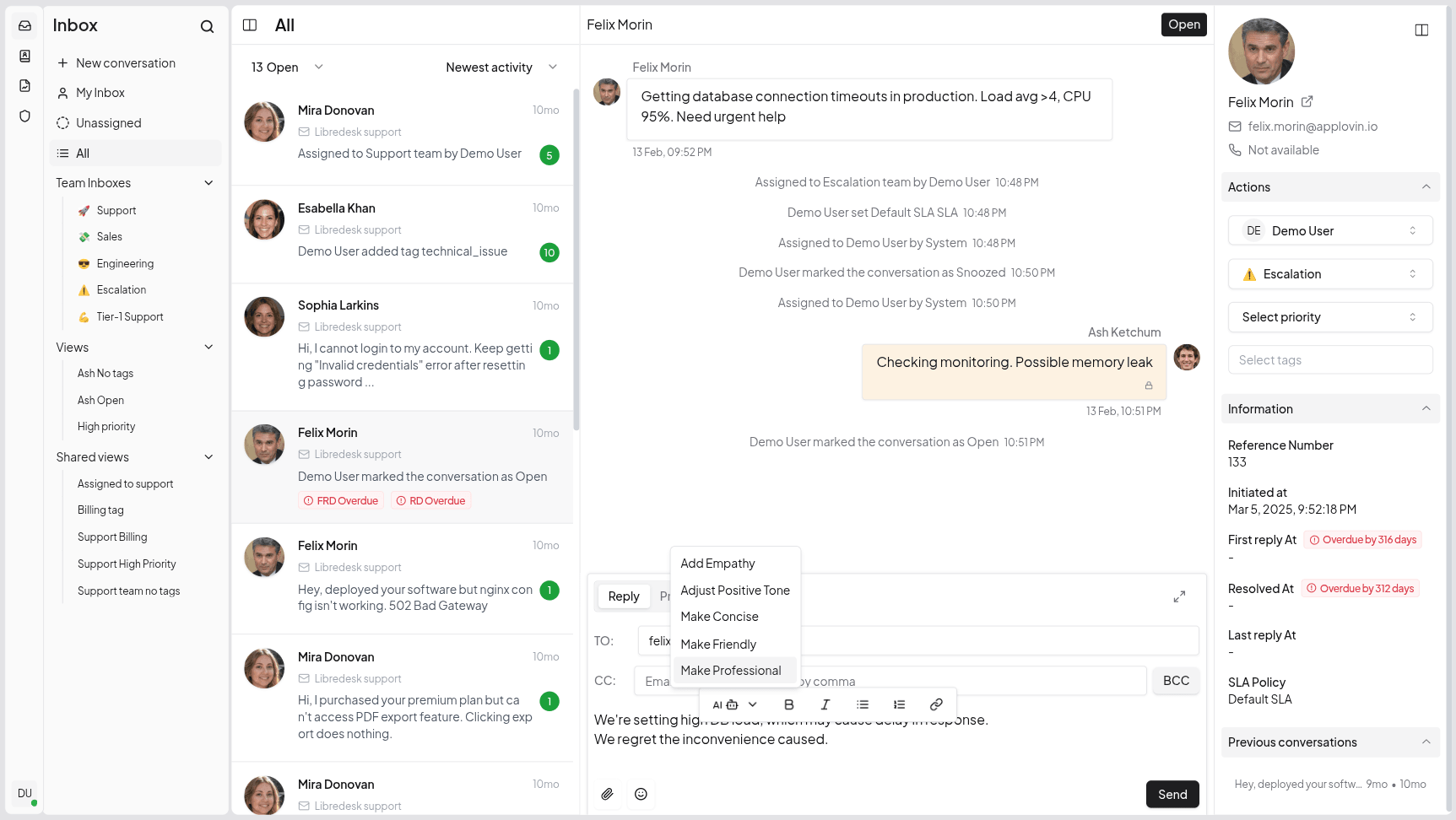The width and height of the screenshot is (1456, 820).
Task: Toggle bulleted list formatting
Action: point(862,704)
